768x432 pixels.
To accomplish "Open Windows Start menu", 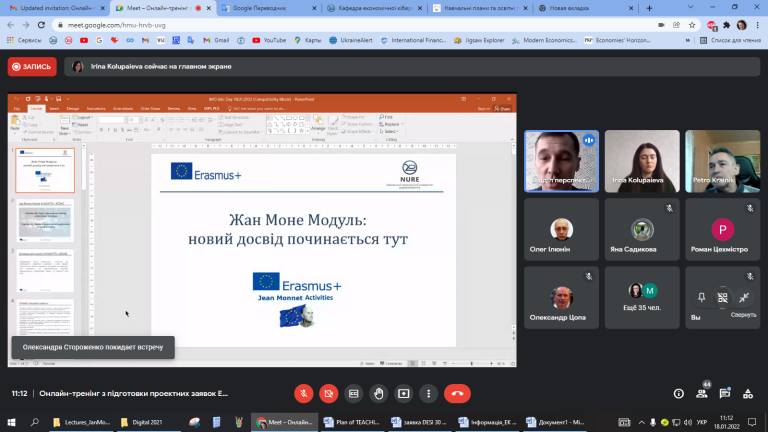I will point(11,422).
